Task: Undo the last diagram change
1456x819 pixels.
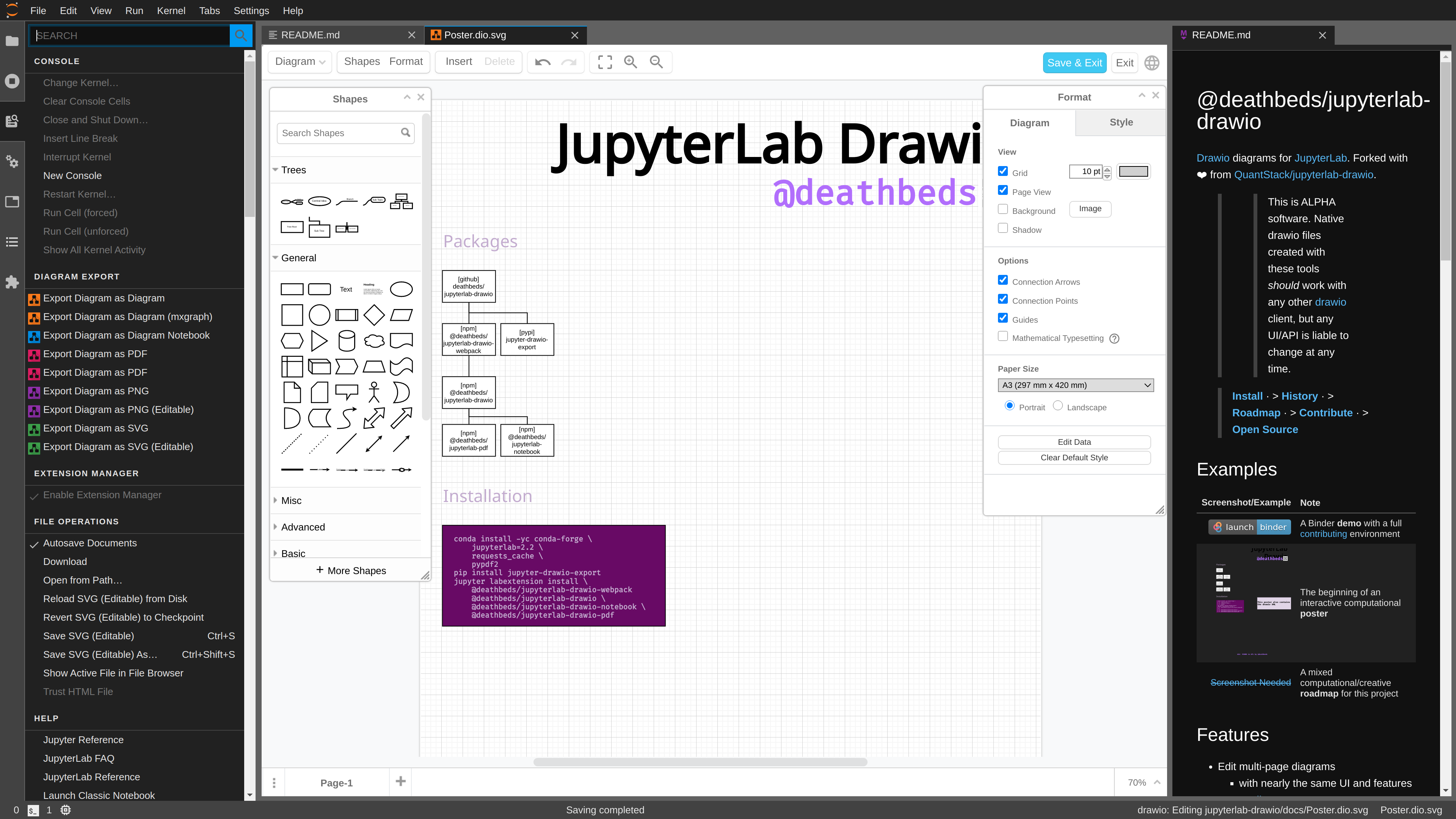Action: click(543, 61)
